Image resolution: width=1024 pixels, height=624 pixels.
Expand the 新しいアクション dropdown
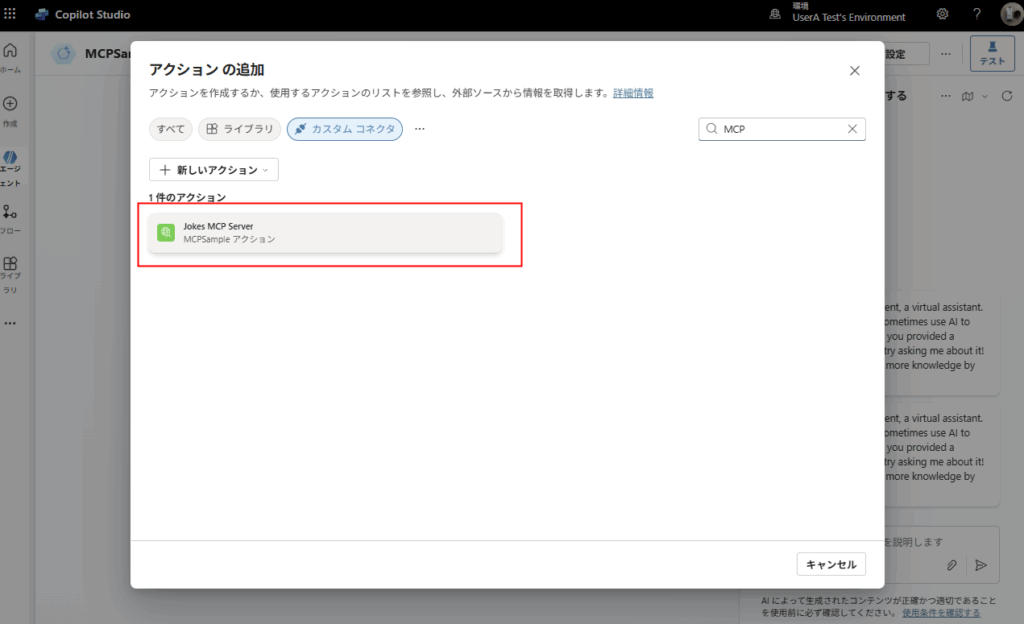(x=213, y=170)
